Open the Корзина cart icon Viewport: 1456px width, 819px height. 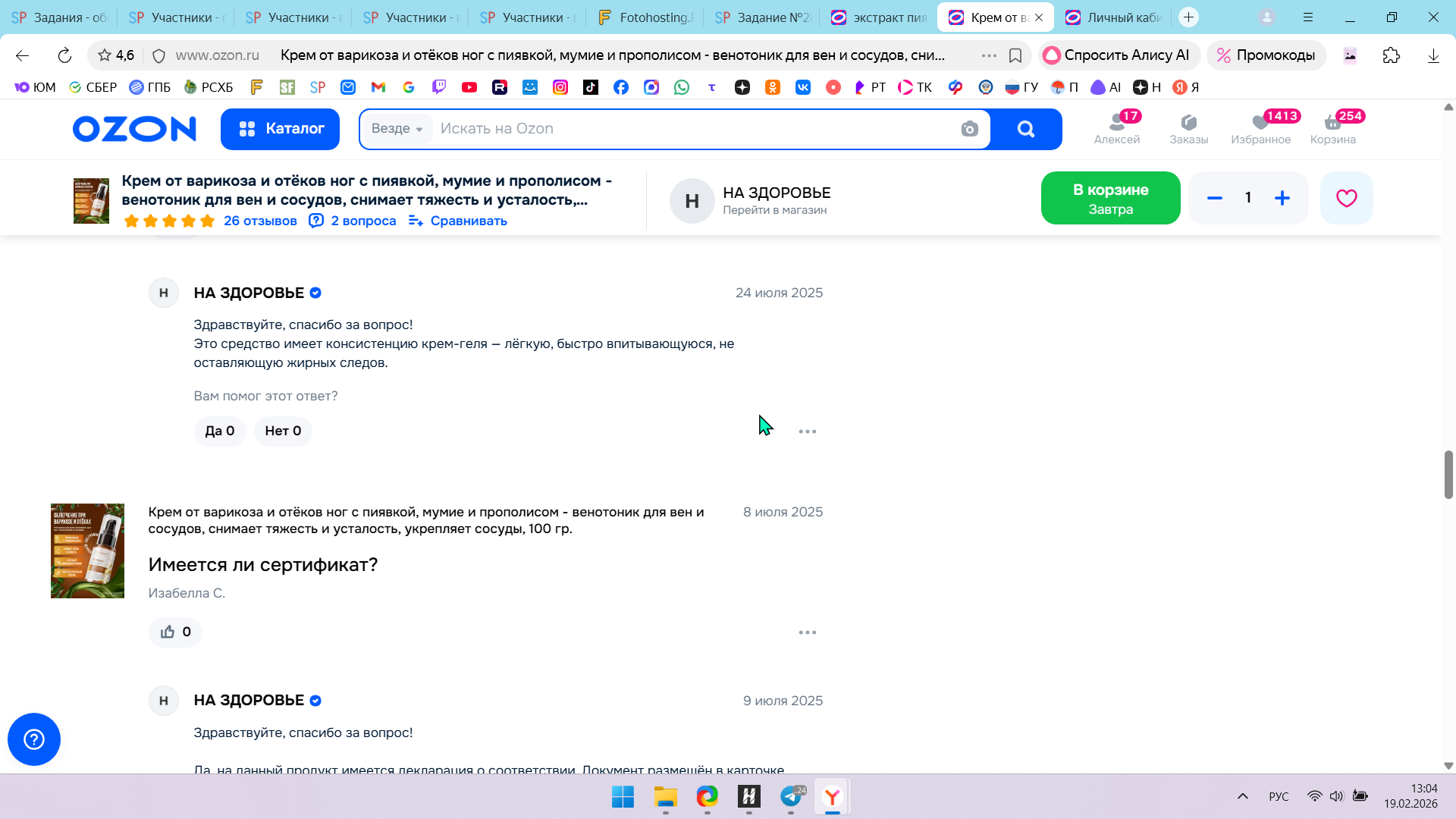pos(1332,128)
